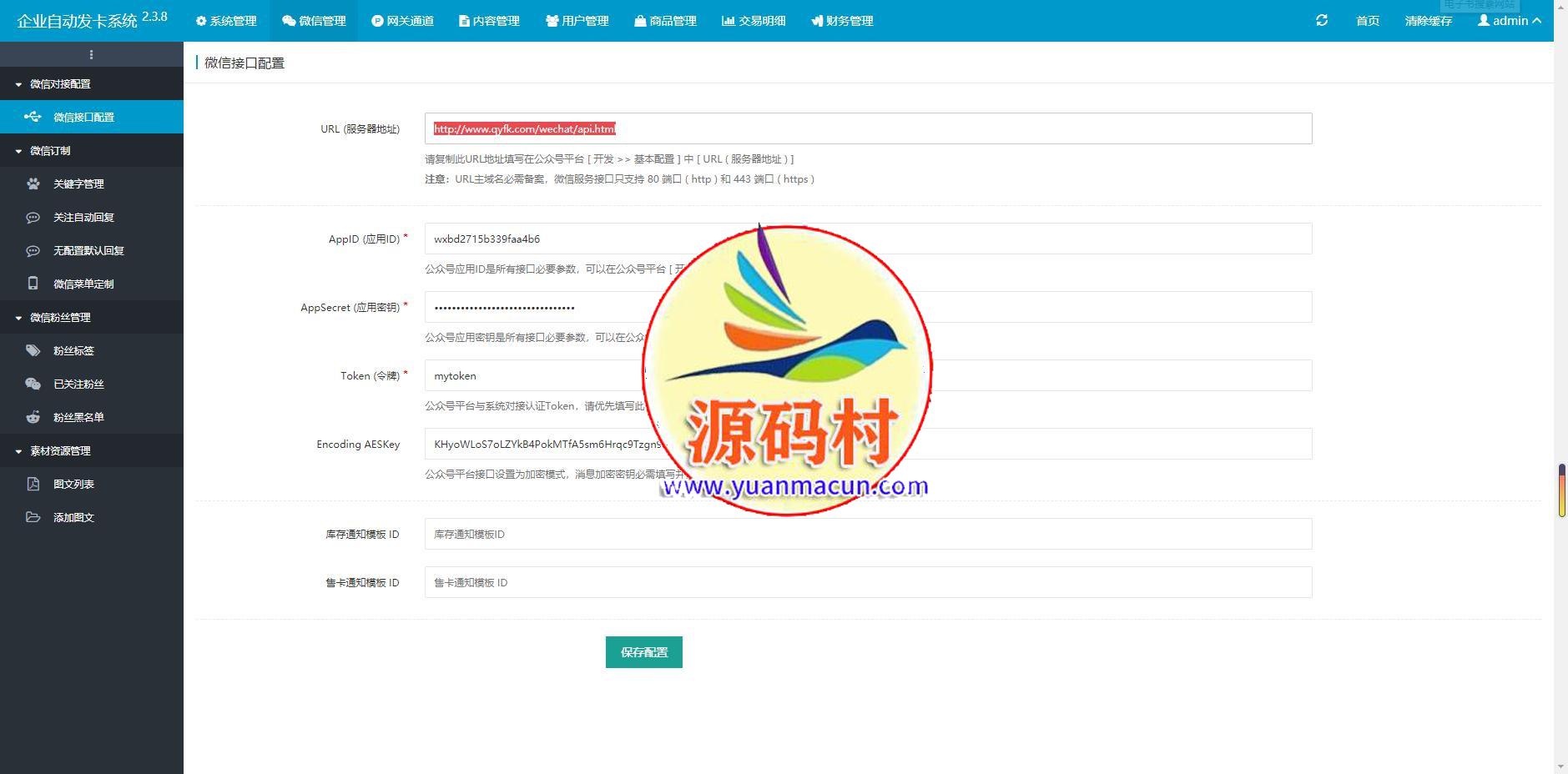Collapse the 微信订制 sidebar group

point(50,150)
